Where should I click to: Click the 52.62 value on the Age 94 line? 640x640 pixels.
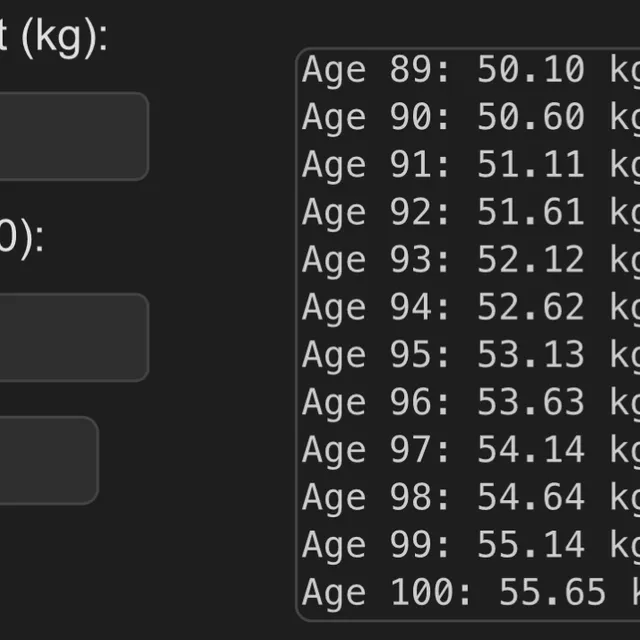tap(530, 308)
